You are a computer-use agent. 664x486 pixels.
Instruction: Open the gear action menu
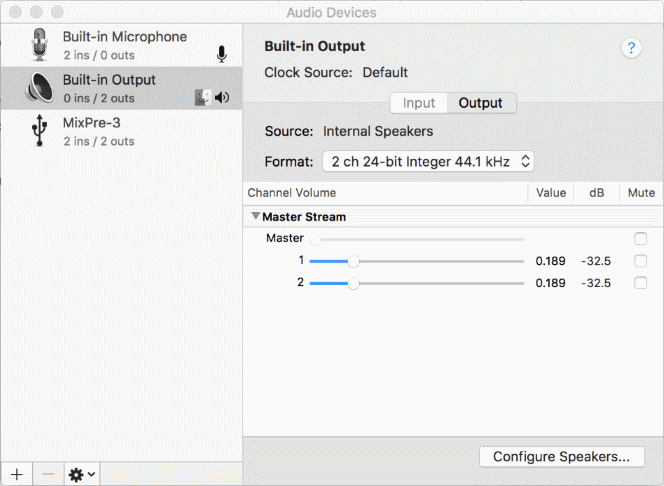point(80,473)
